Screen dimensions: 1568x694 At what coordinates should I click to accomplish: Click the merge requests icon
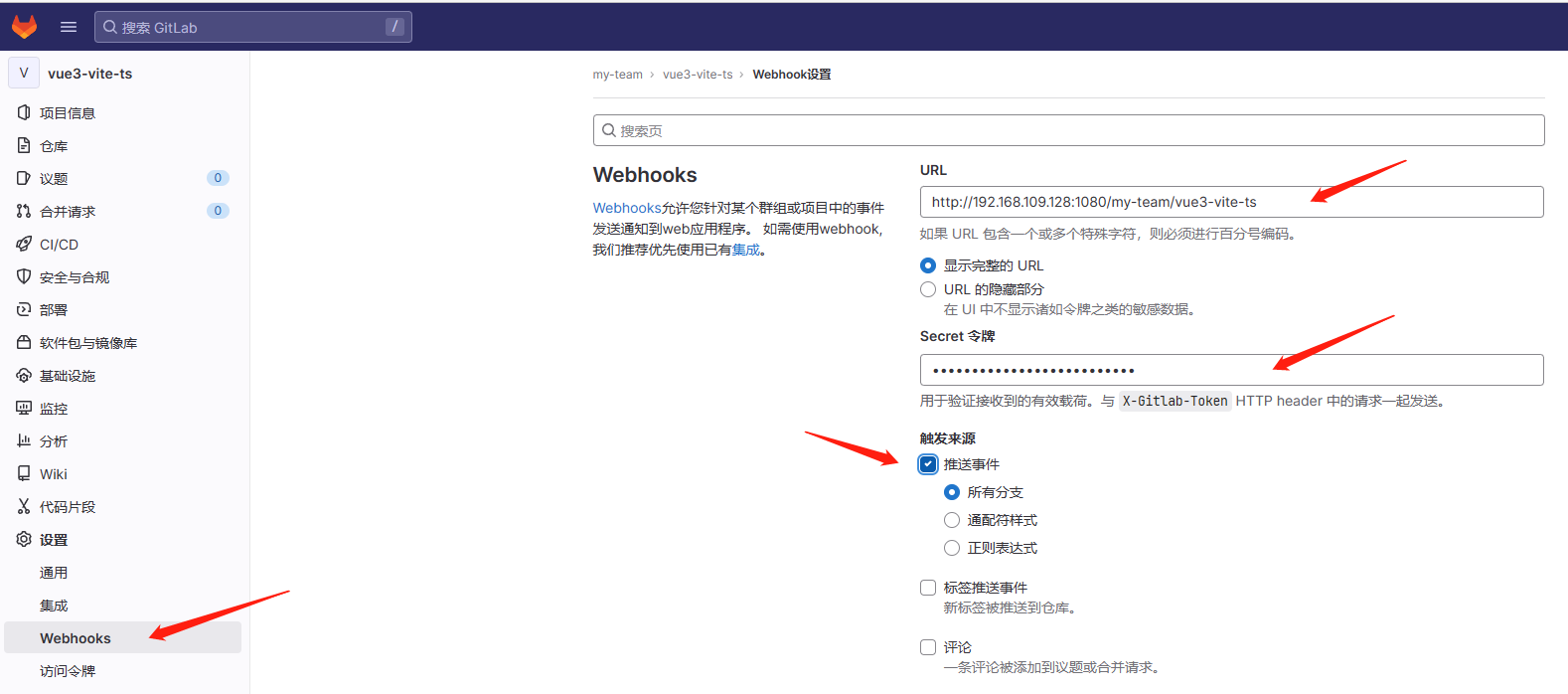click(x=24, y=212)
